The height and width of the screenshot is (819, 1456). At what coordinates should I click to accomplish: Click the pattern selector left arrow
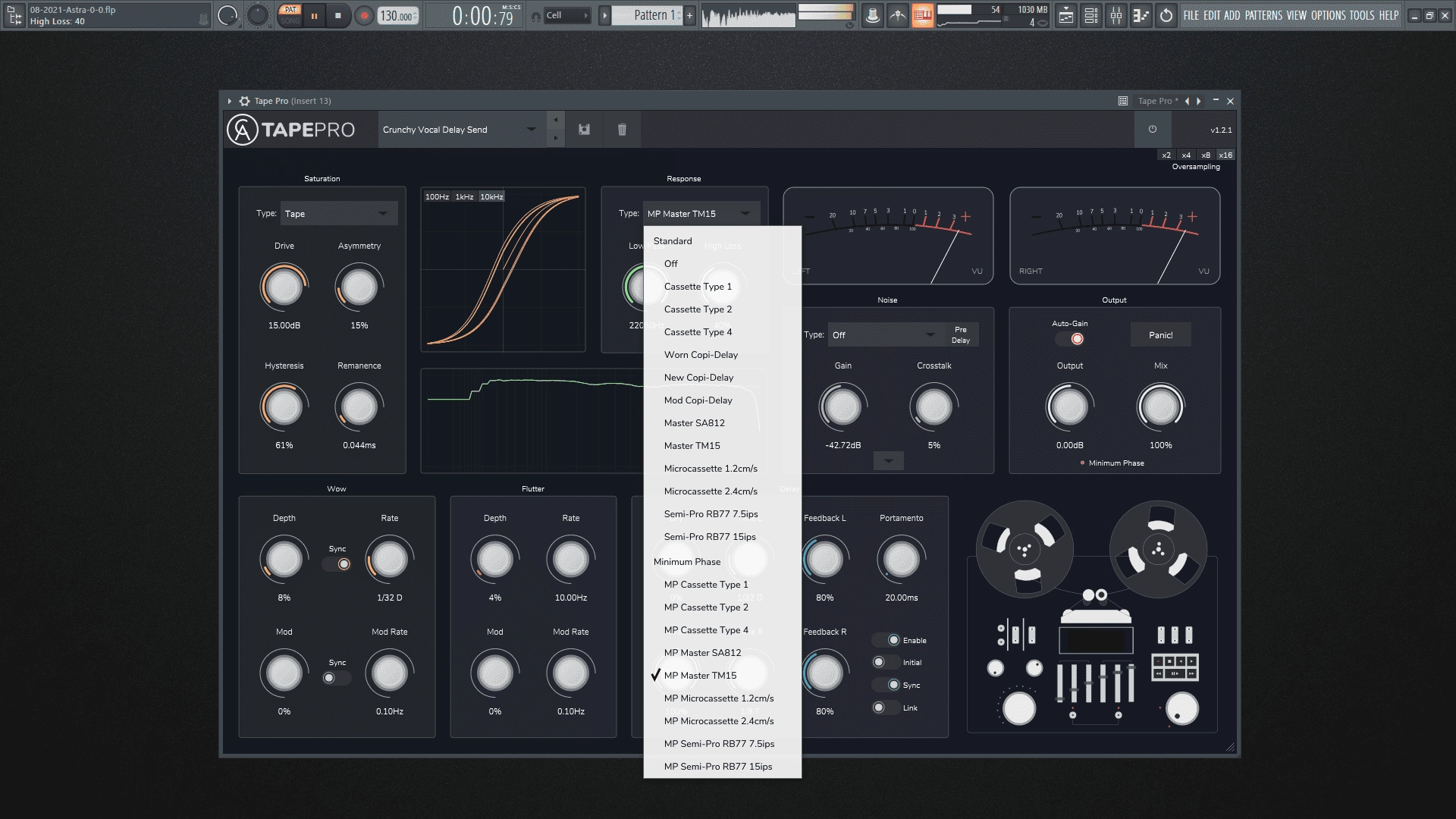604,15
